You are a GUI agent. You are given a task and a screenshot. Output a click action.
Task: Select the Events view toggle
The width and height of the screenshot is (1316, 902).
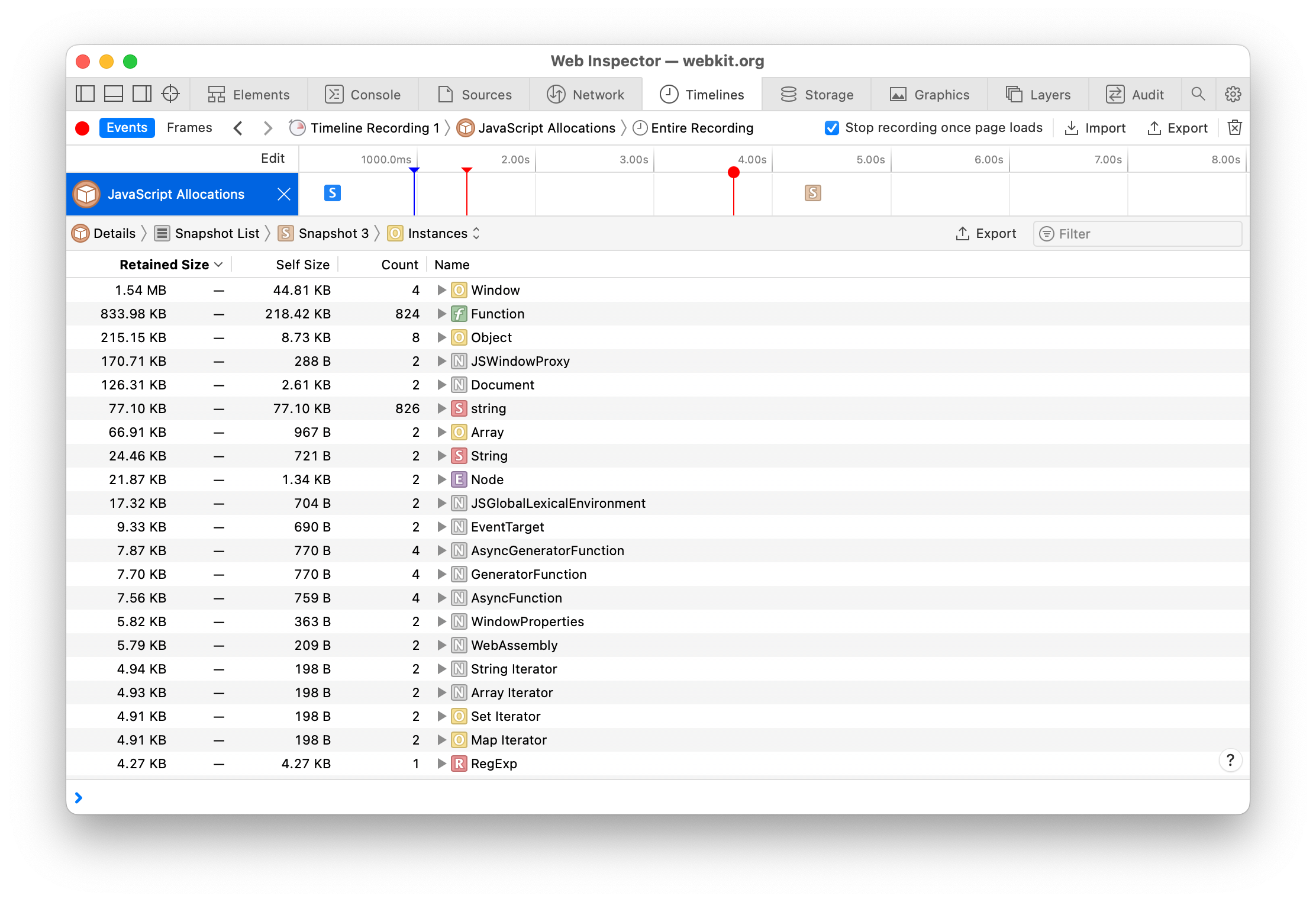[x=127, y=128]
